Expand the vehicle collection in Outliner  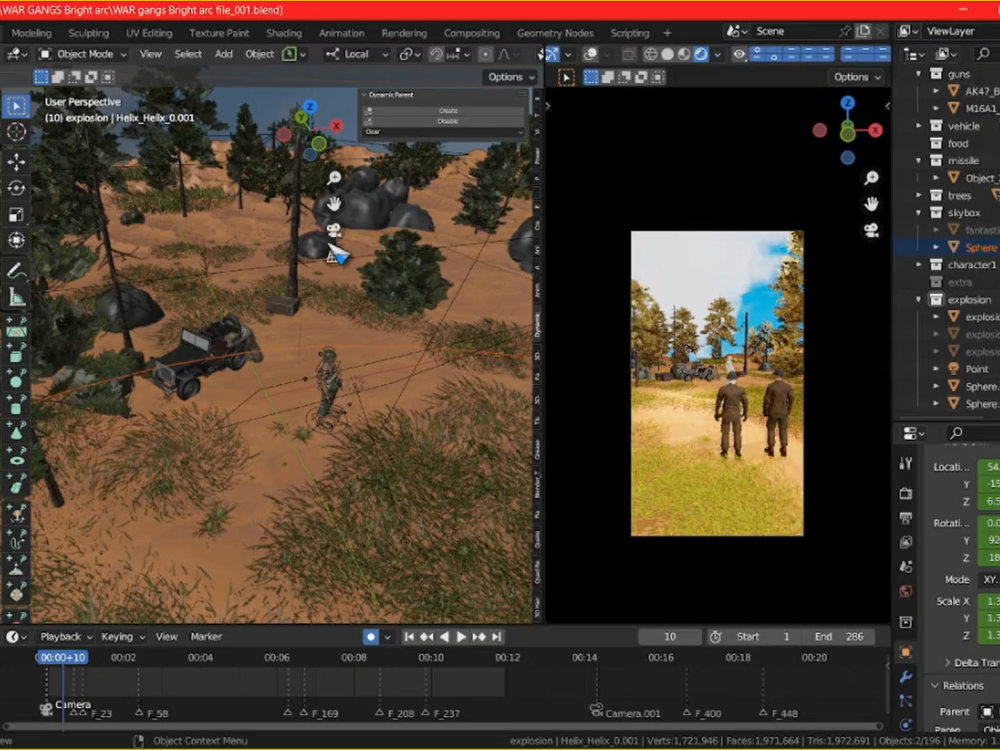pyautogui.click(x=918, y=126)
